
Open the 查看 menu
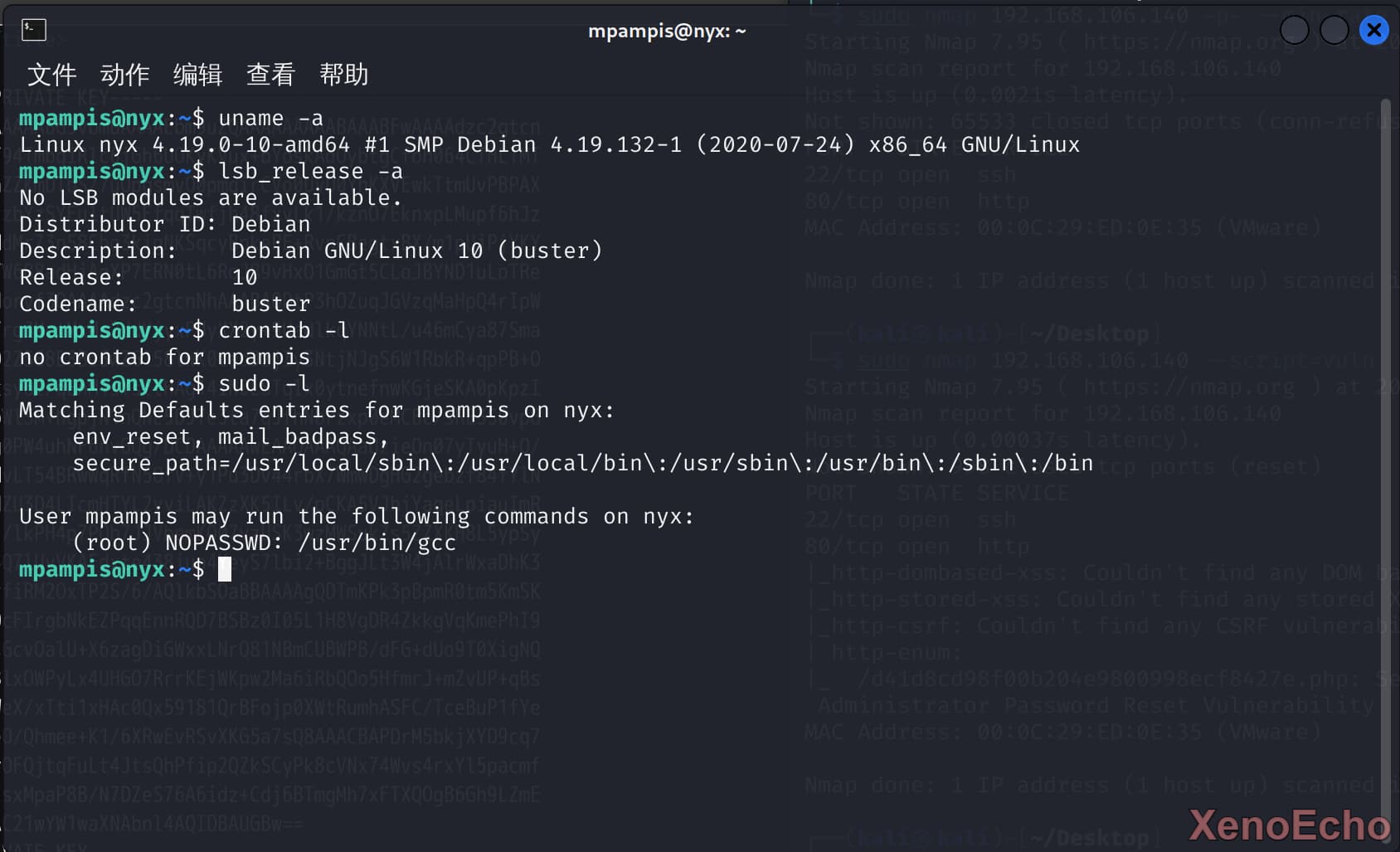click(270, 75)
